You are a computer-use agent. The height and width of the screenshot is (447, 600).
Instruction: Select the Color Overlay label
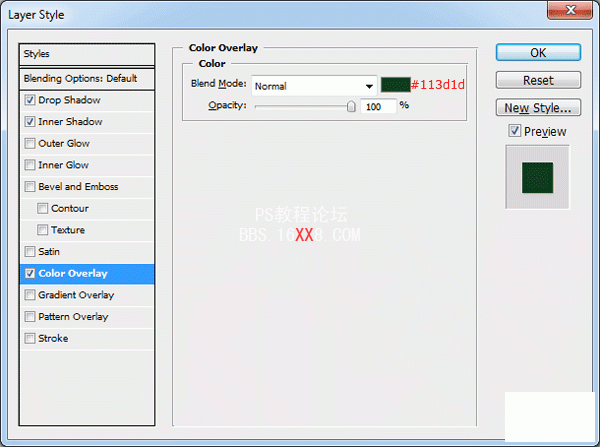coord(73,274)
